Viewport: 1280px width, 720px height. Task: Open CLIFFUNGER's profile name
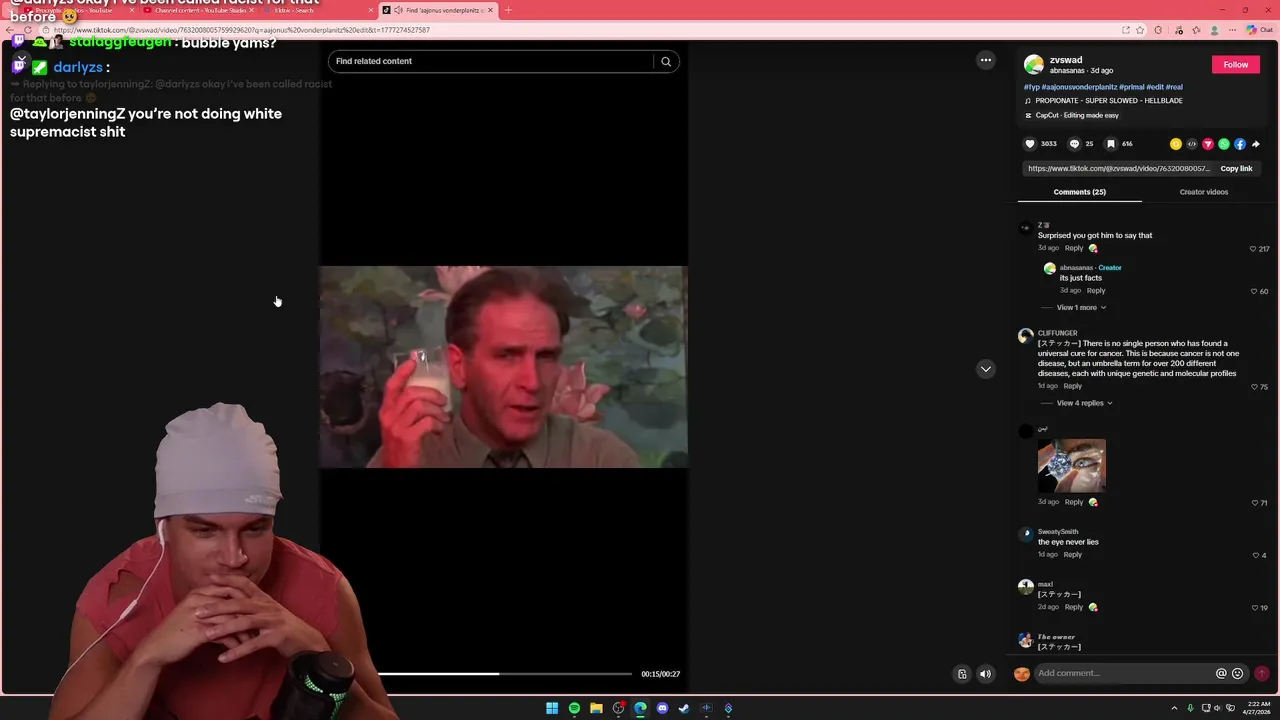1057,333
